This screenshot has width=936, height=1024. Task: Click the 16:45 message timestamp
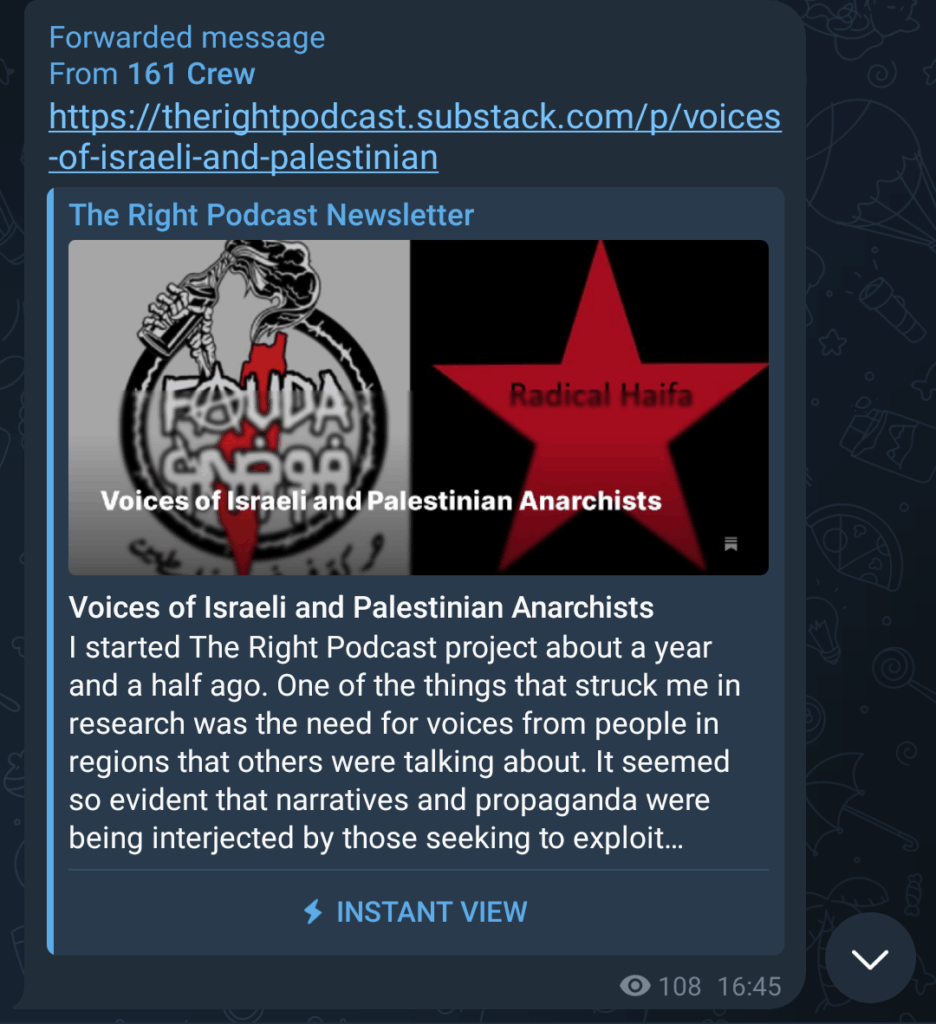[749, 986]
